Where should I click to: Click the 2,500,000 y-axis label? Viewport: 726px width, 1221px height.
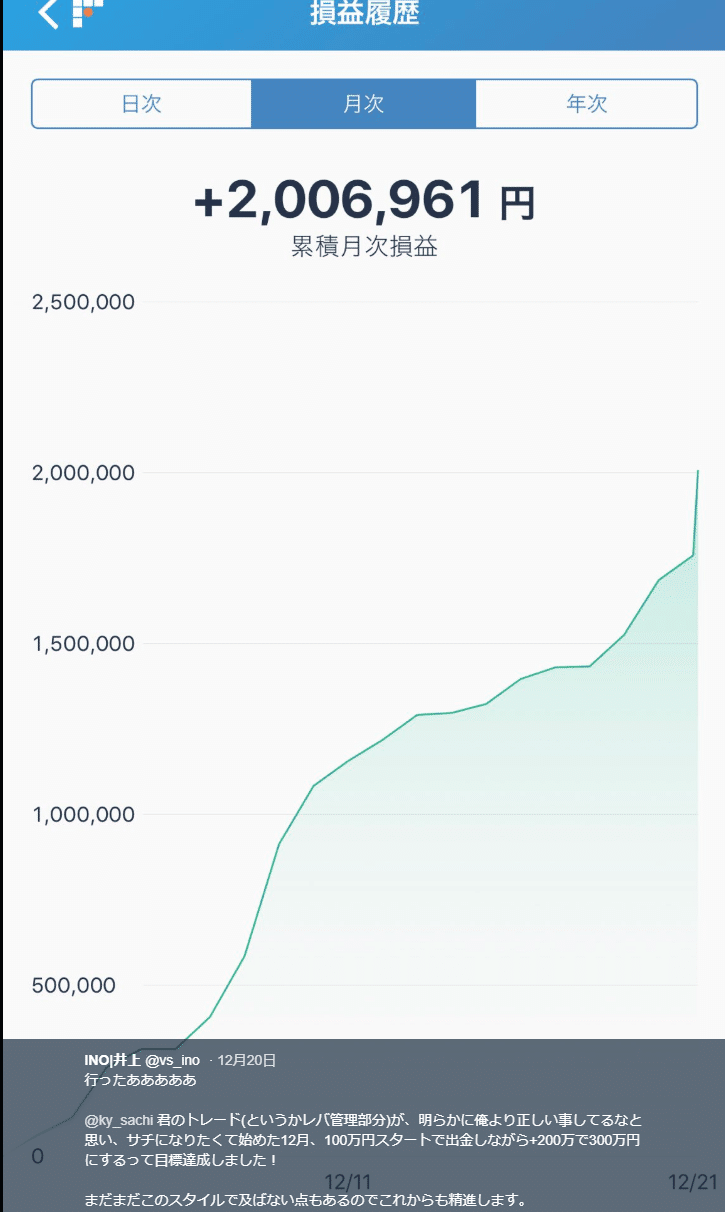pyautogui.click(x=84, y=302)
